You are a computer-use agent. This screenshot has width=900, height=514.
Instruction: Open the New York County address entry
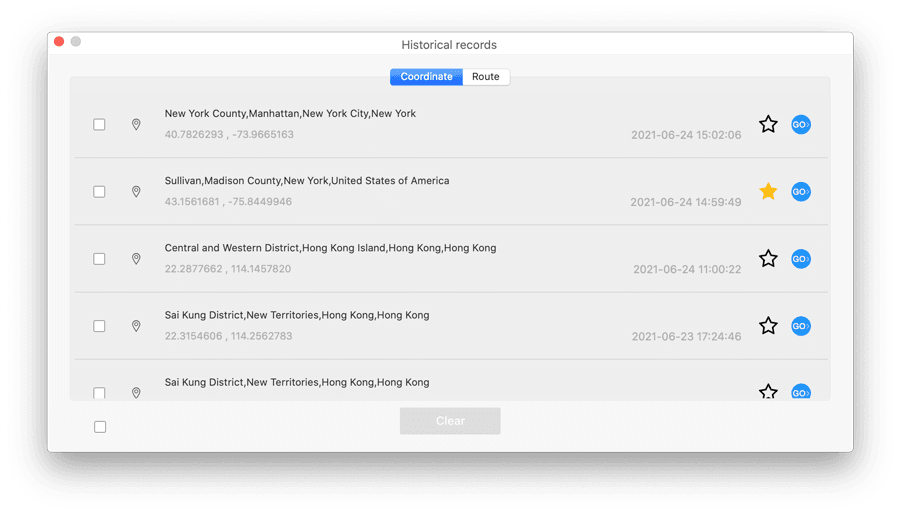coord(290,114)
